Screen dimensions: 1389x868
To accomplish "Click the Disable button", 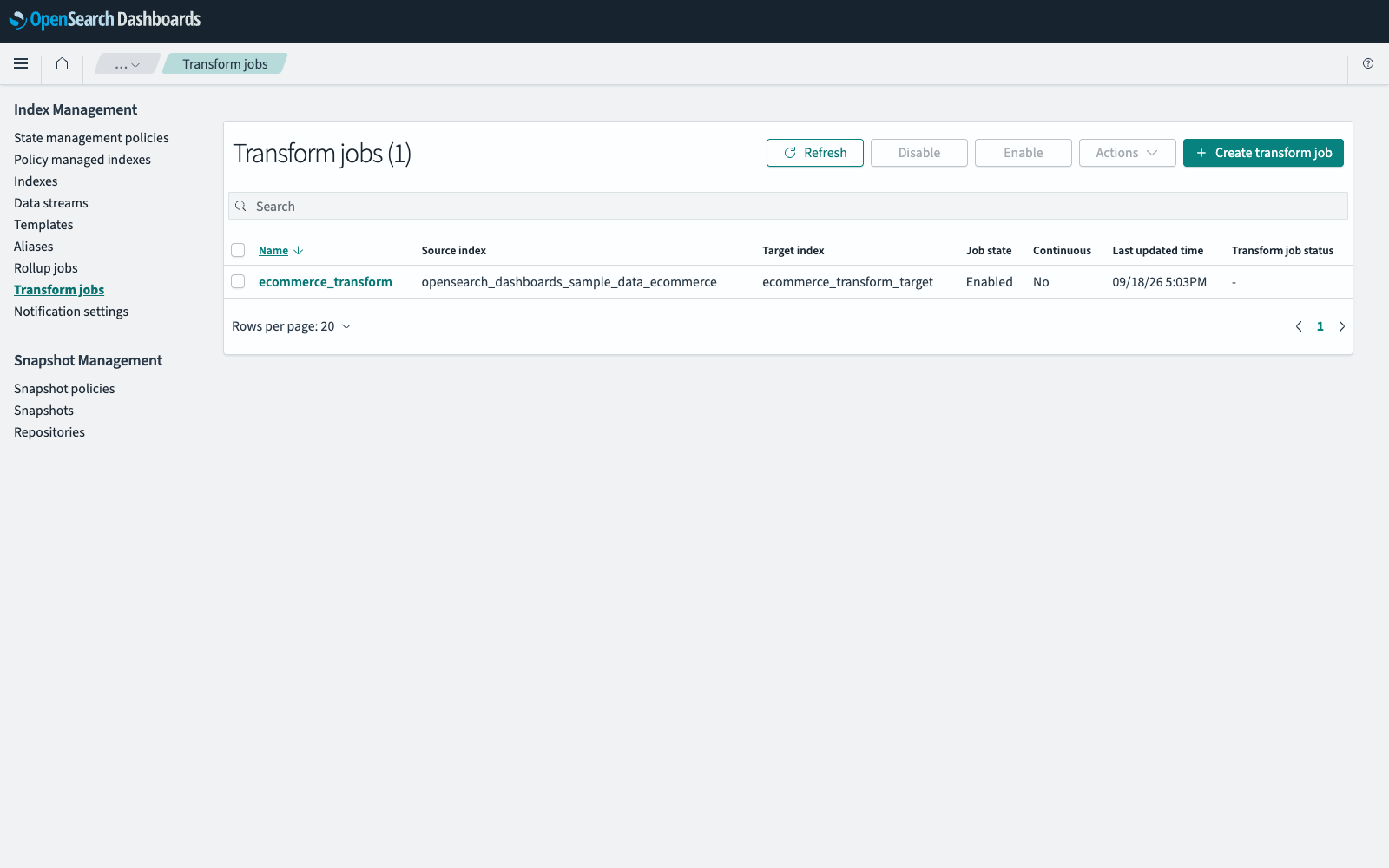I will pos(919,153).
